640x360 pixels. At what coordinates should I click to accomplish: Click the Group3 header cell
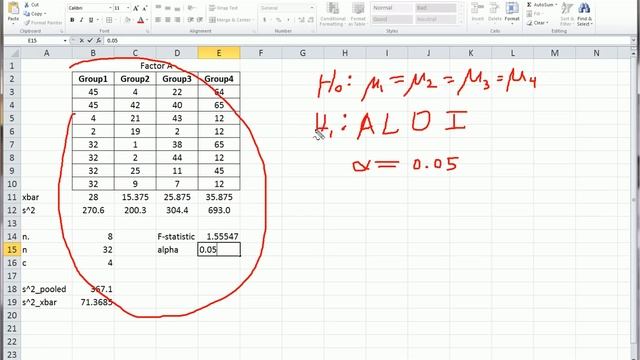click(177, 79)
